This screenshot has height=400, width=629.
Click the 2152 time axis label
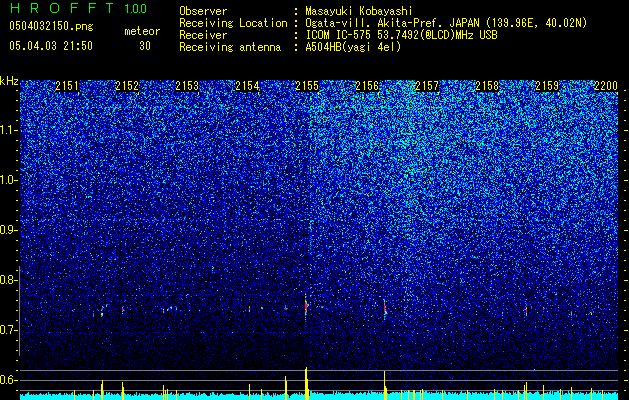[x=127, y=86]
